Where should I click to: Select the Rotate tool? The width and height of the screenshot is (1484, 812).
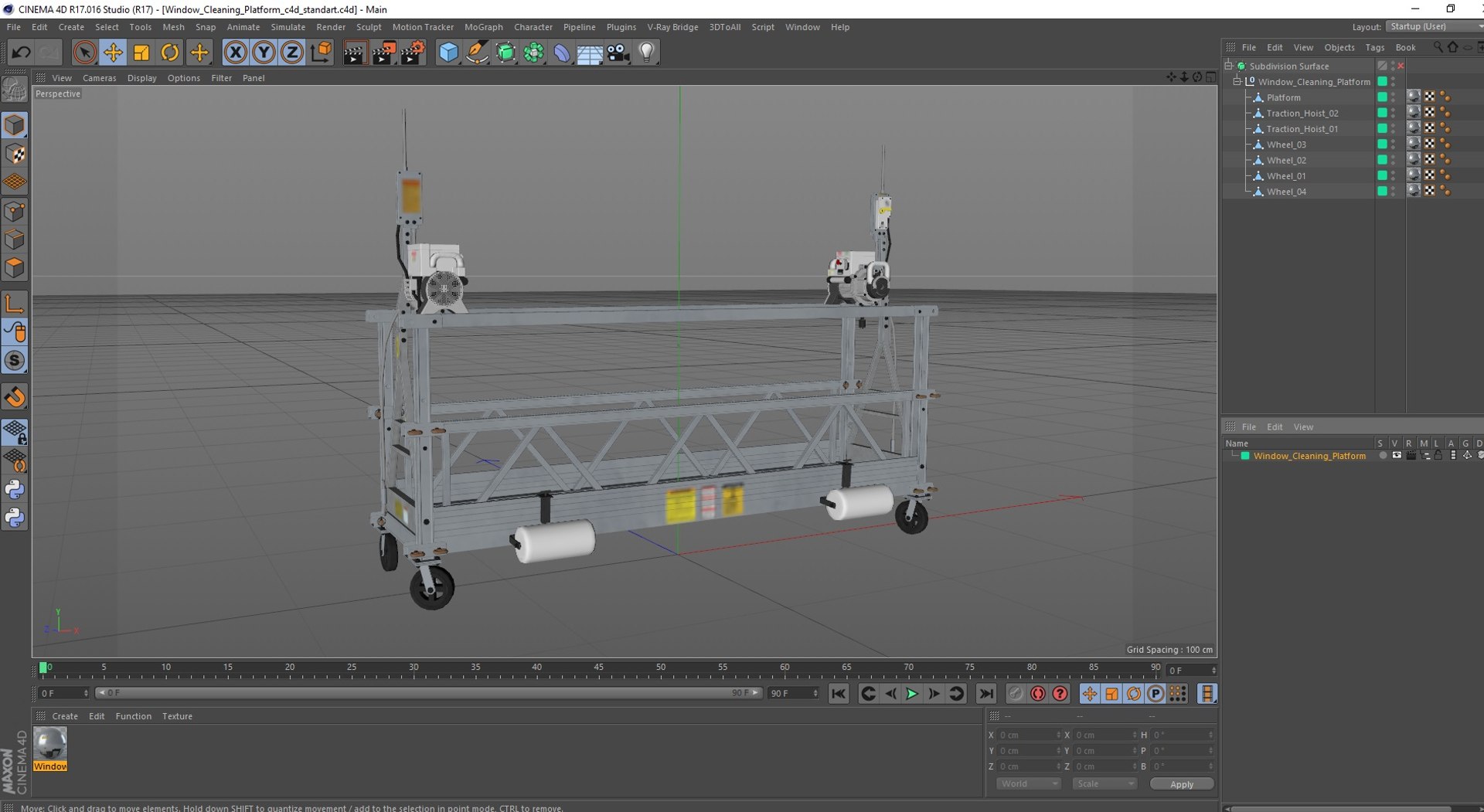point(170,53)
